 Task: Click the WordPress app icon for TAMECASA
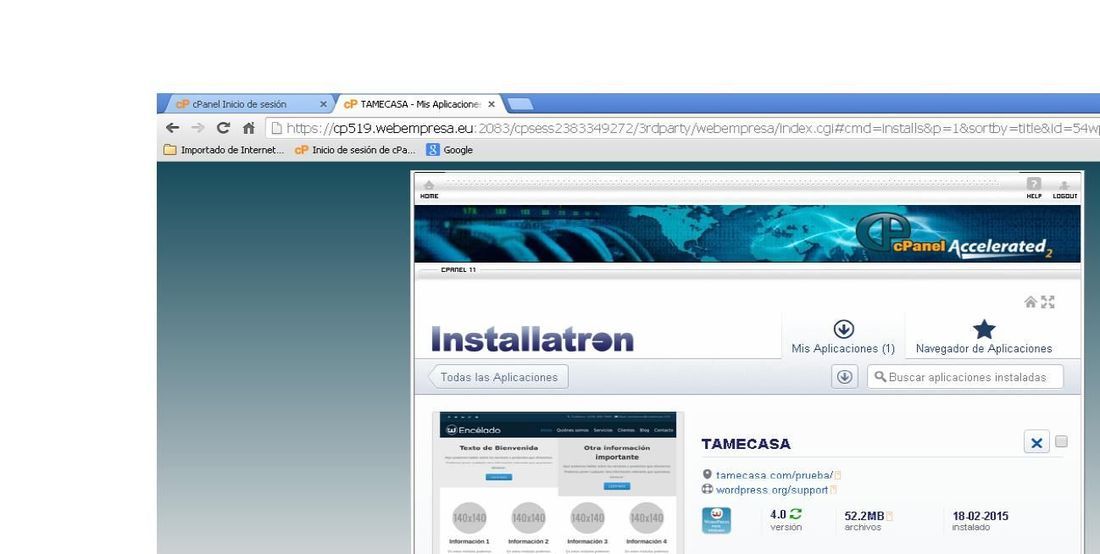coord(716,521)
